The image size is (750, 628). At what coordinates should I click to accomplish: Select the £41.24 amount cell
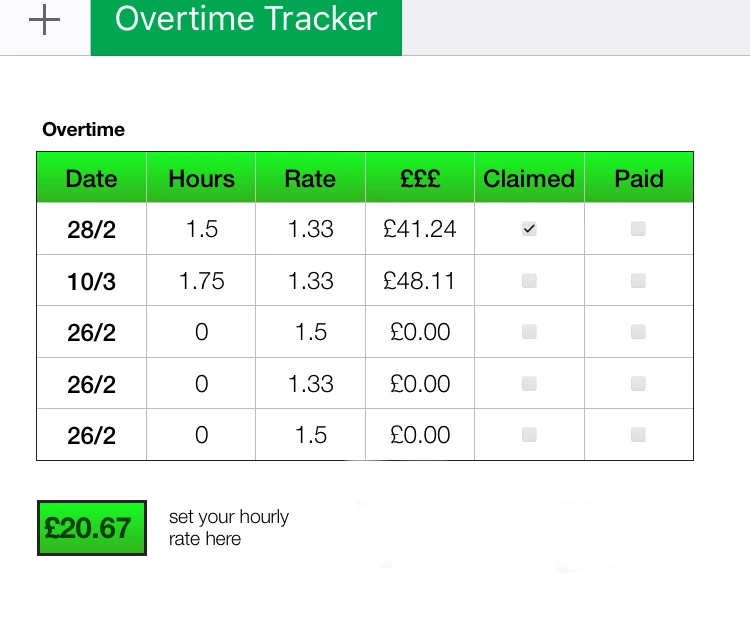pyautogui.click(x=420, y=229)
